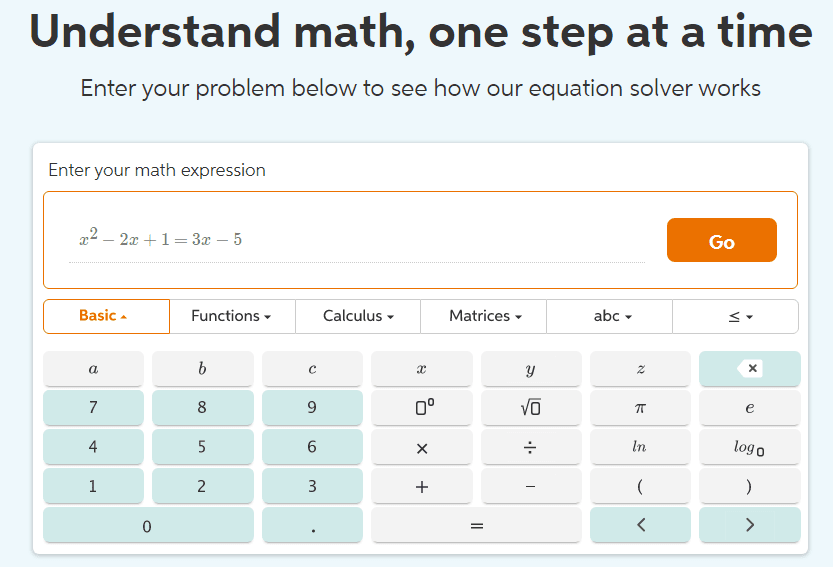Insert the pi constant
833x567 pixels.
pos(640,408)
